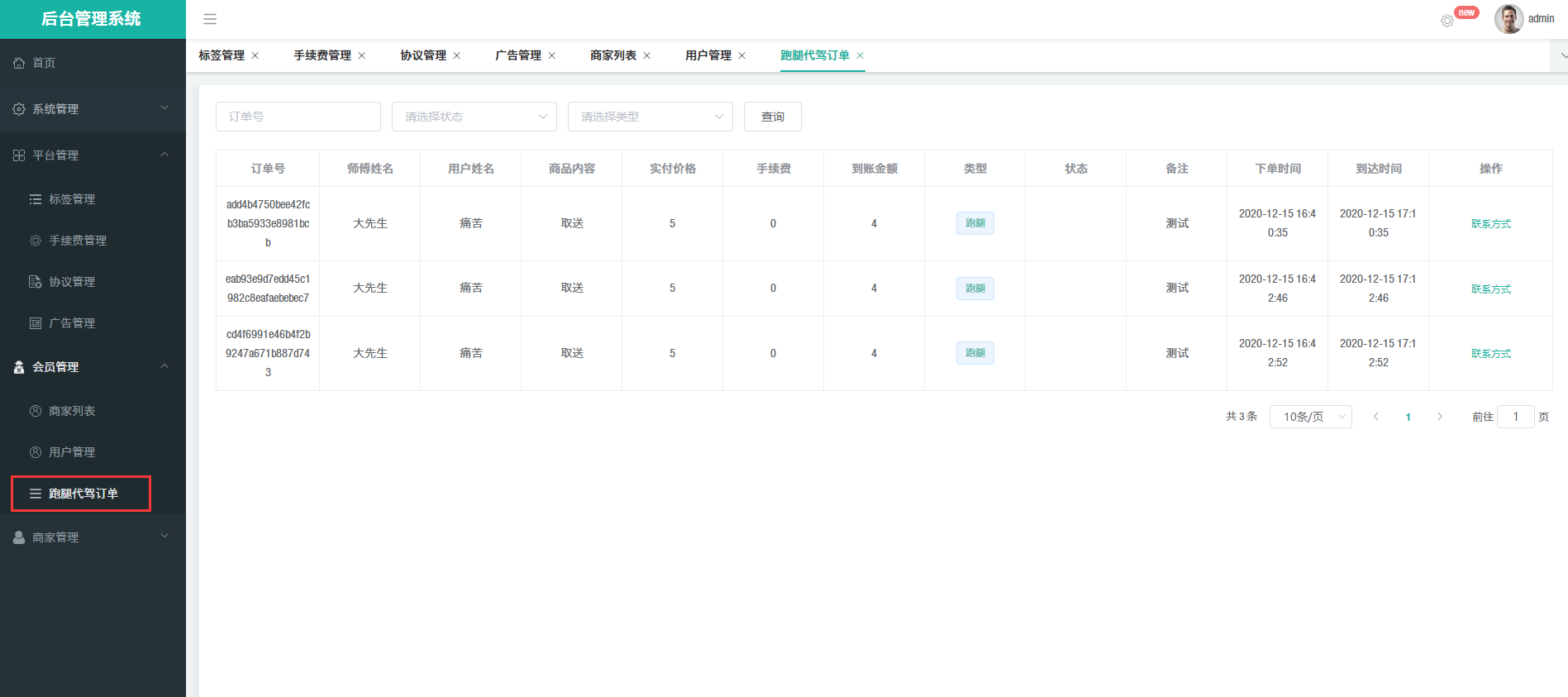Viewport: 1568px width, 697px height.
Task: Open the settings gear icon in header
Action: coord(1446,21)
